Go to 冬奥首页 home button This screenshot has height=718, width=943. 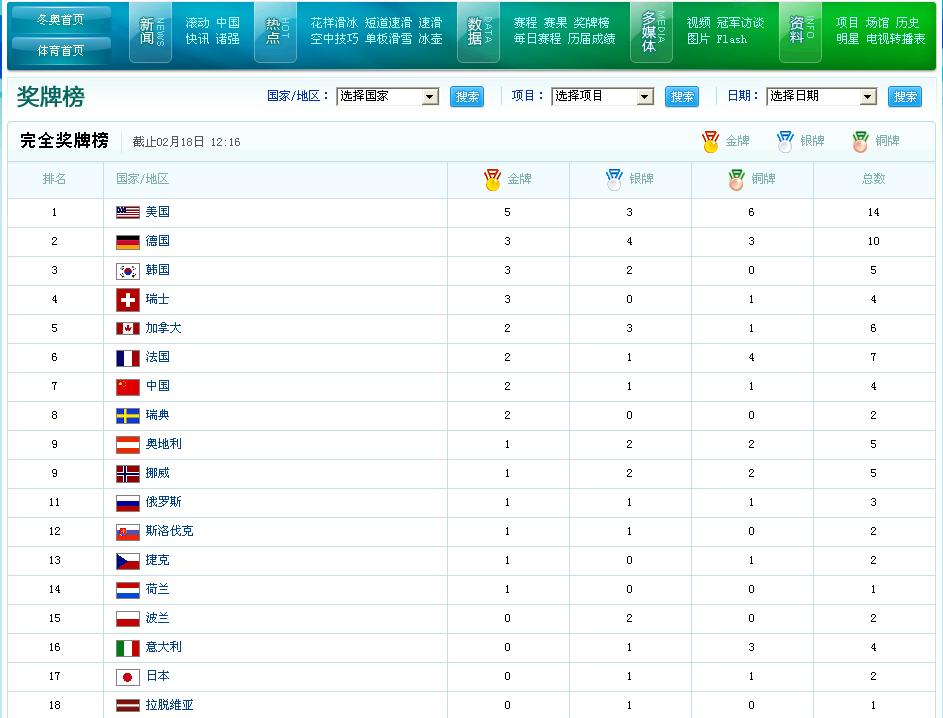[60, 19]
